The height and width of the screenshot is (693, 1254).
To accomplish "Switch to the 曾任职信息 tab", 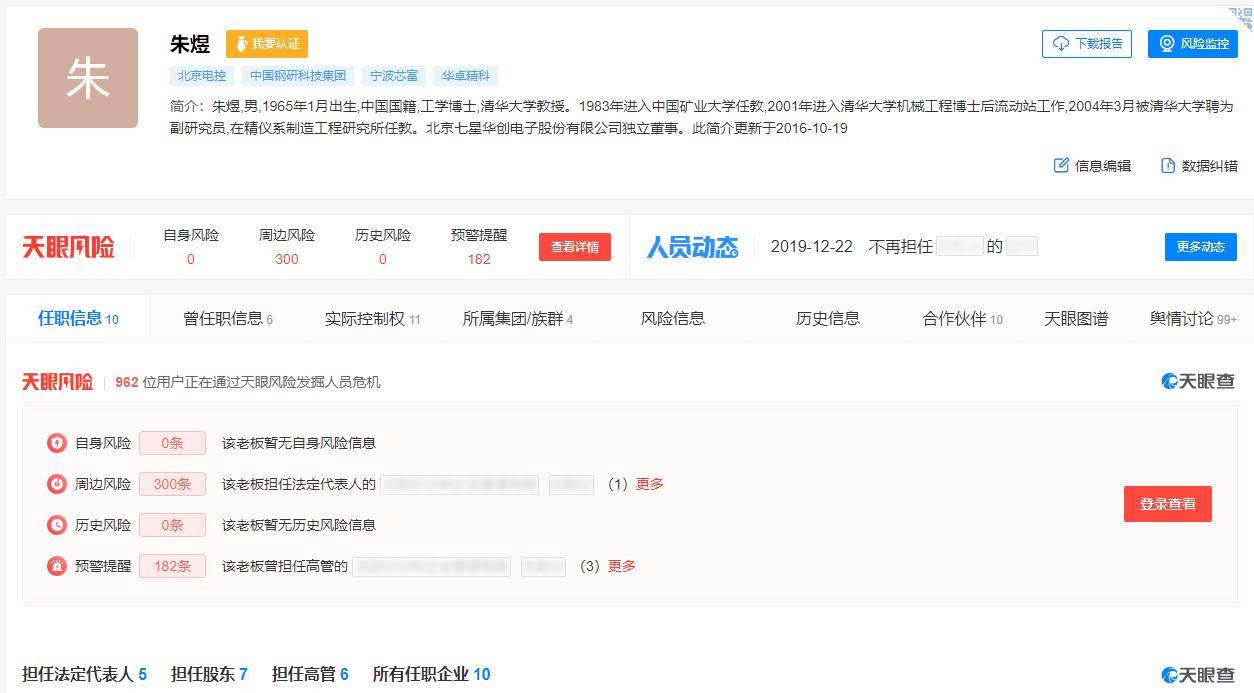I will 228,319.
